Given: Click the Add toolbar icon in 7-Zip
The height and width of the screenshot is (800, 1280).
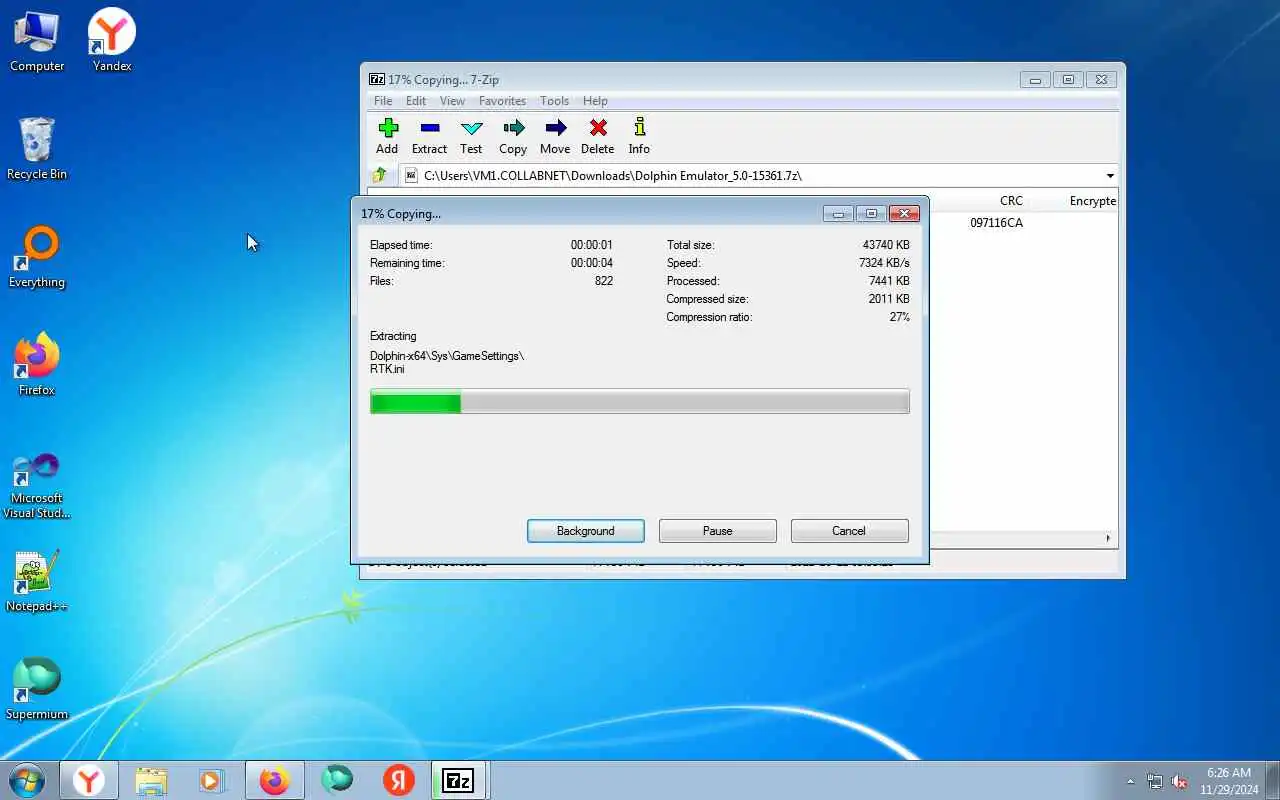Looking at the screenshot, I should (x=387, y=136).
